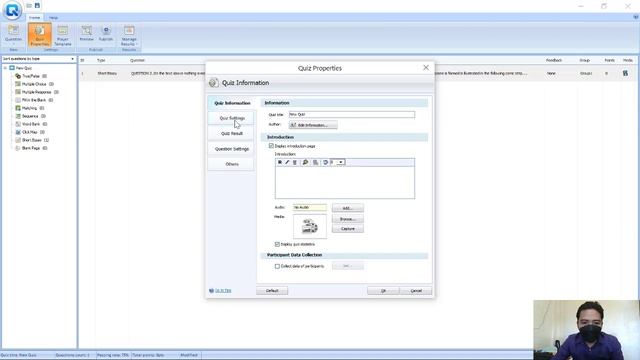The width and height of the screenshot is (640, 360).
Task: Open the Question Settings tab
Action: pyautogui.click(x=231, y=149)
